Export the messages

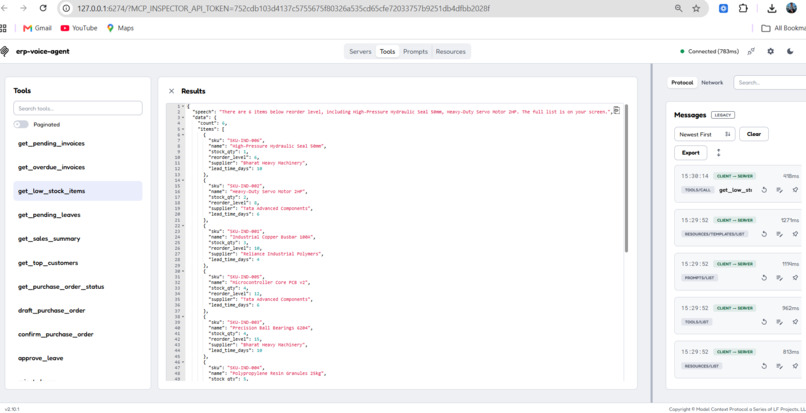[x=690, y=153]
